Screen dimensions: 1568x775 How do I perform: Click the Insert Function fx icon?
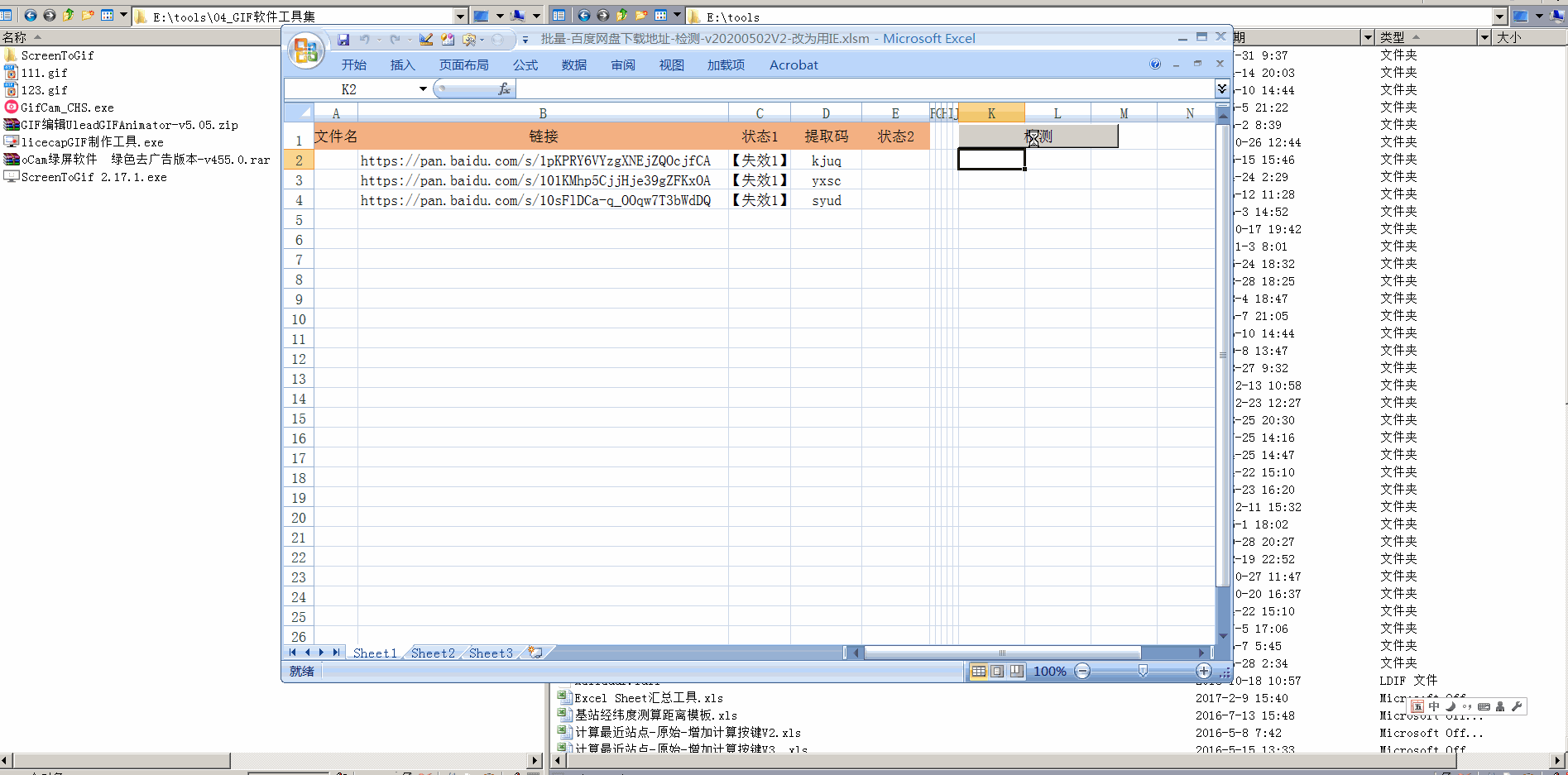[504, 89]
